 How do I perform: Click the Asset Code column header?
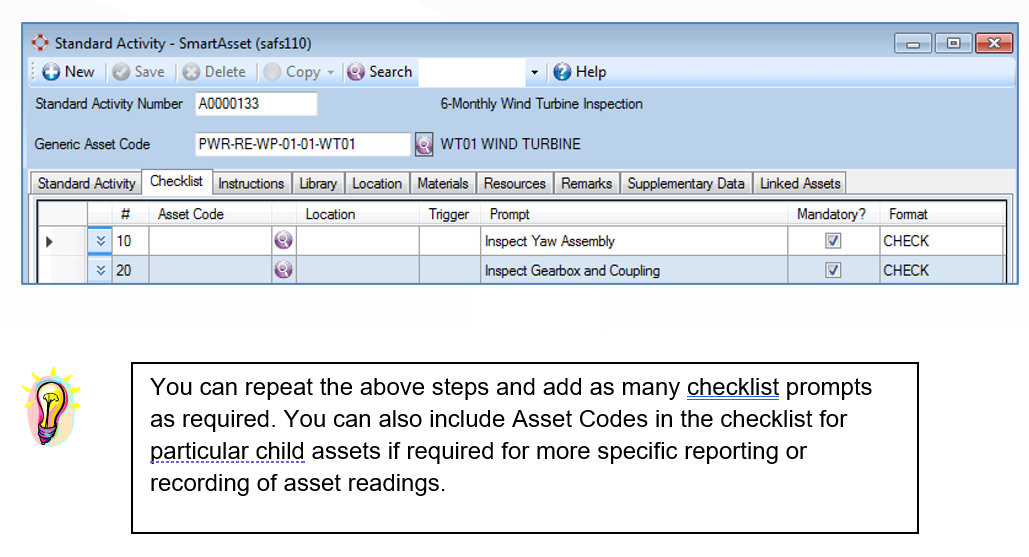click(x=210, y=214)
